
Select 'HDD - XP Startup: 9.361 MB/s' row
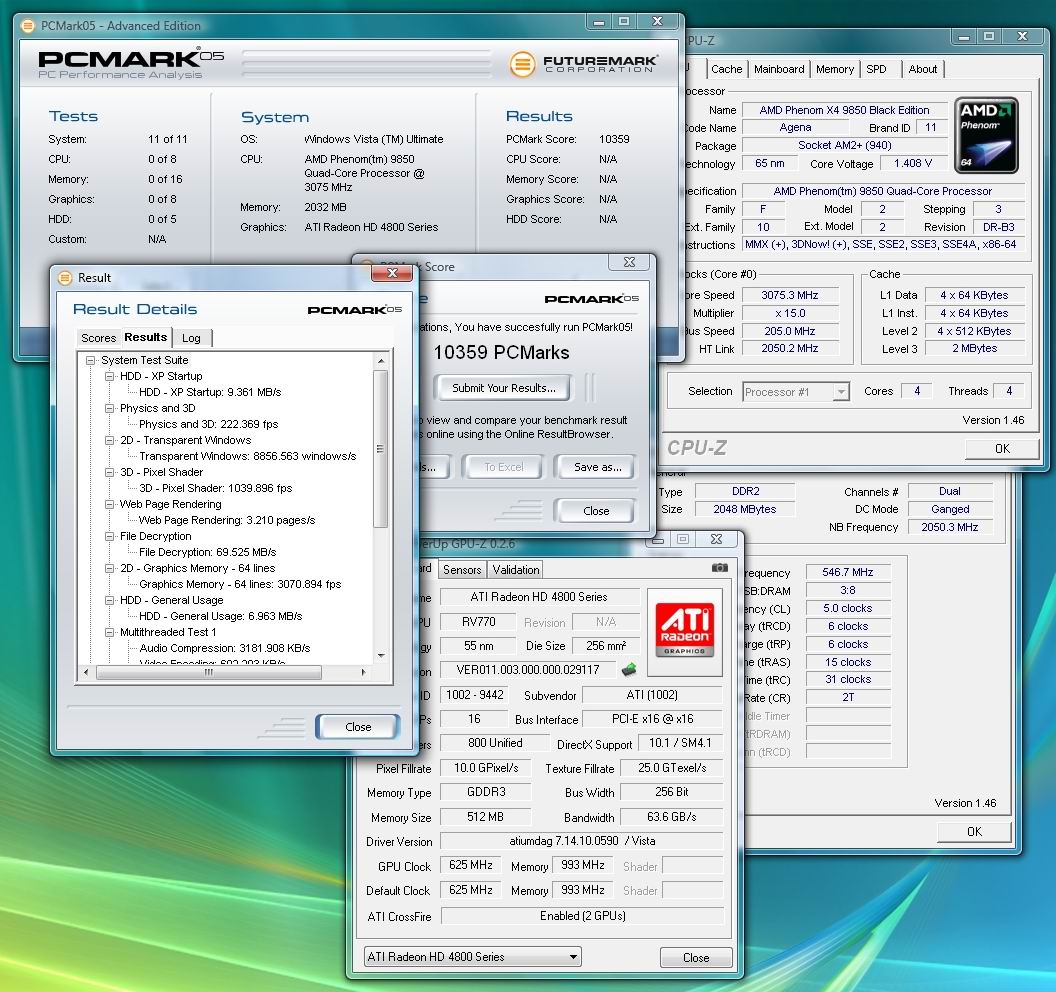(x=209, y=393)
